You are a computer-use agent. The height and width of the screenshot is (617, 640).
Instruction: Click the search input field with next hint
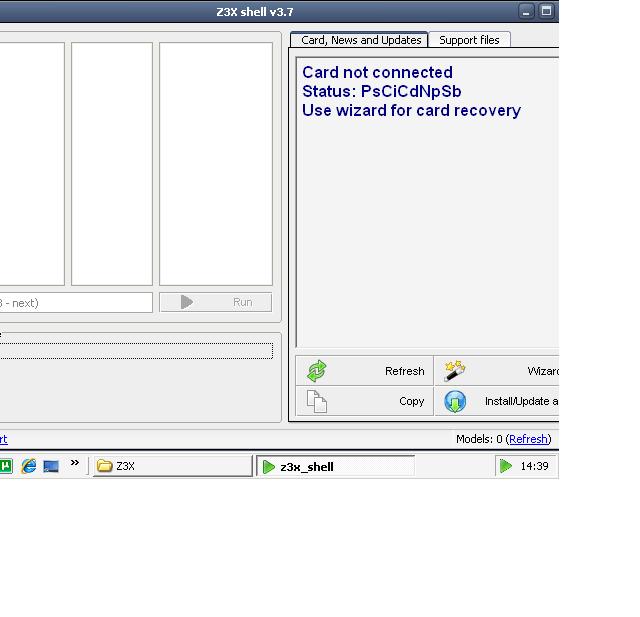point(76,302)
